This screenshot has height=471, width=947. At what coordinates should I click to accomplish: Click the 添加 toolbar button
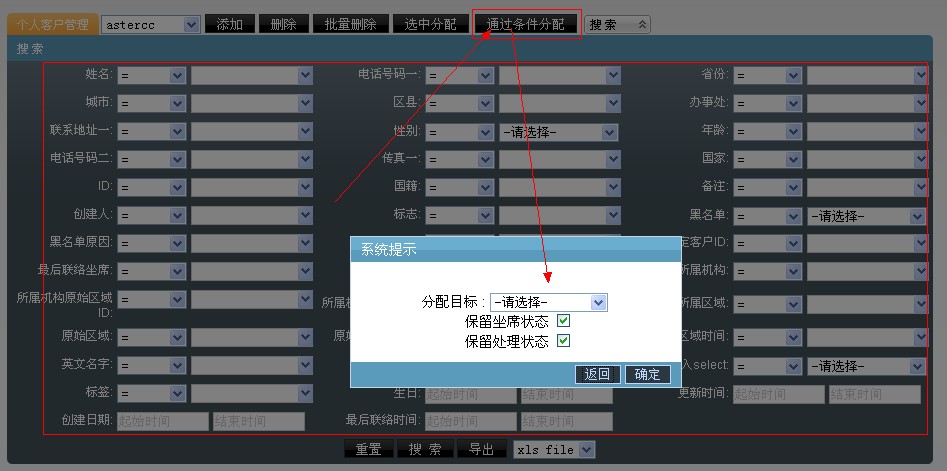point(229,24)
